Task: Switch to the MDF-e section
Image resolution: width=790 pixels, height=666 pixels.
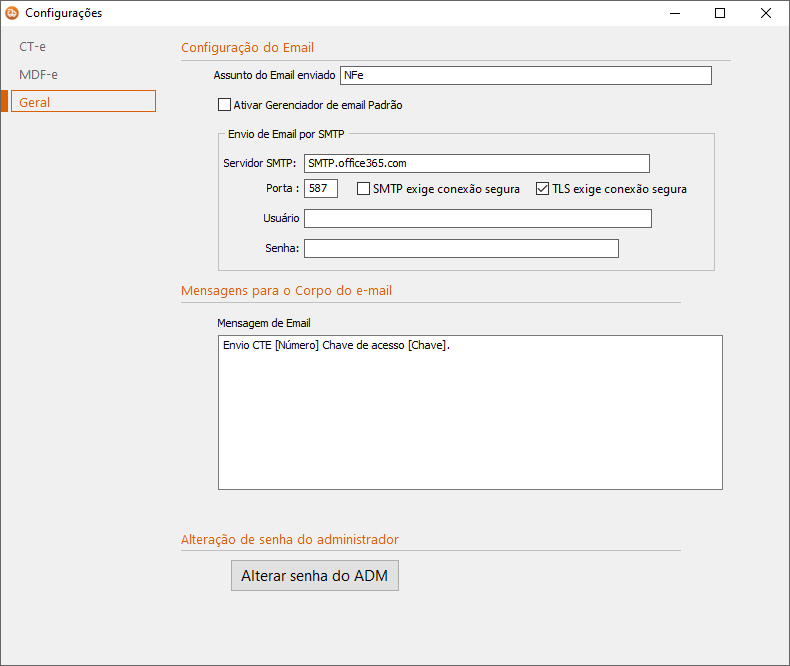Action: coord(38,74)
